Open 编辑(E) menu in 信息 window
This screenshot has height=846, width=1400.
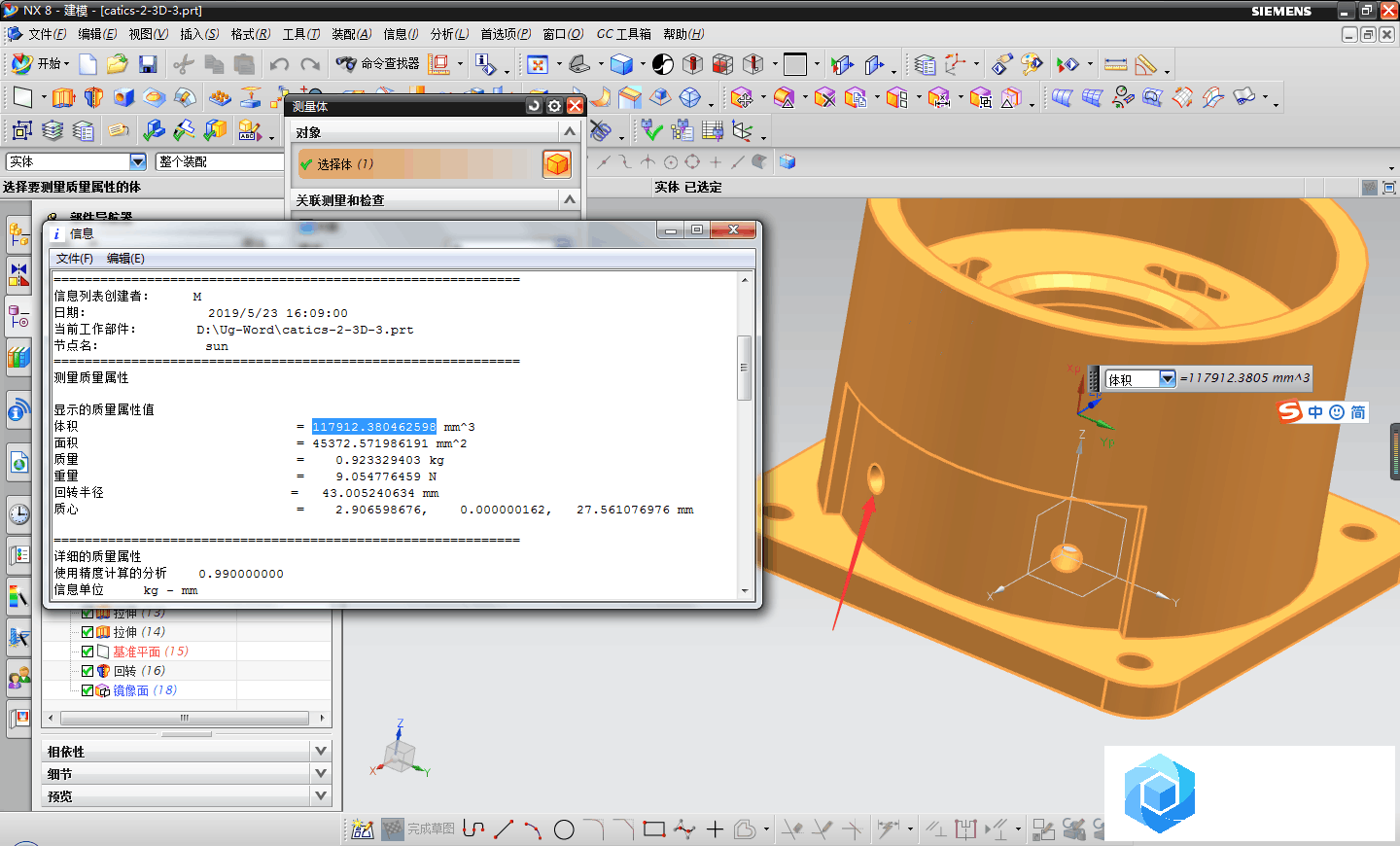(x=125, y=259)
